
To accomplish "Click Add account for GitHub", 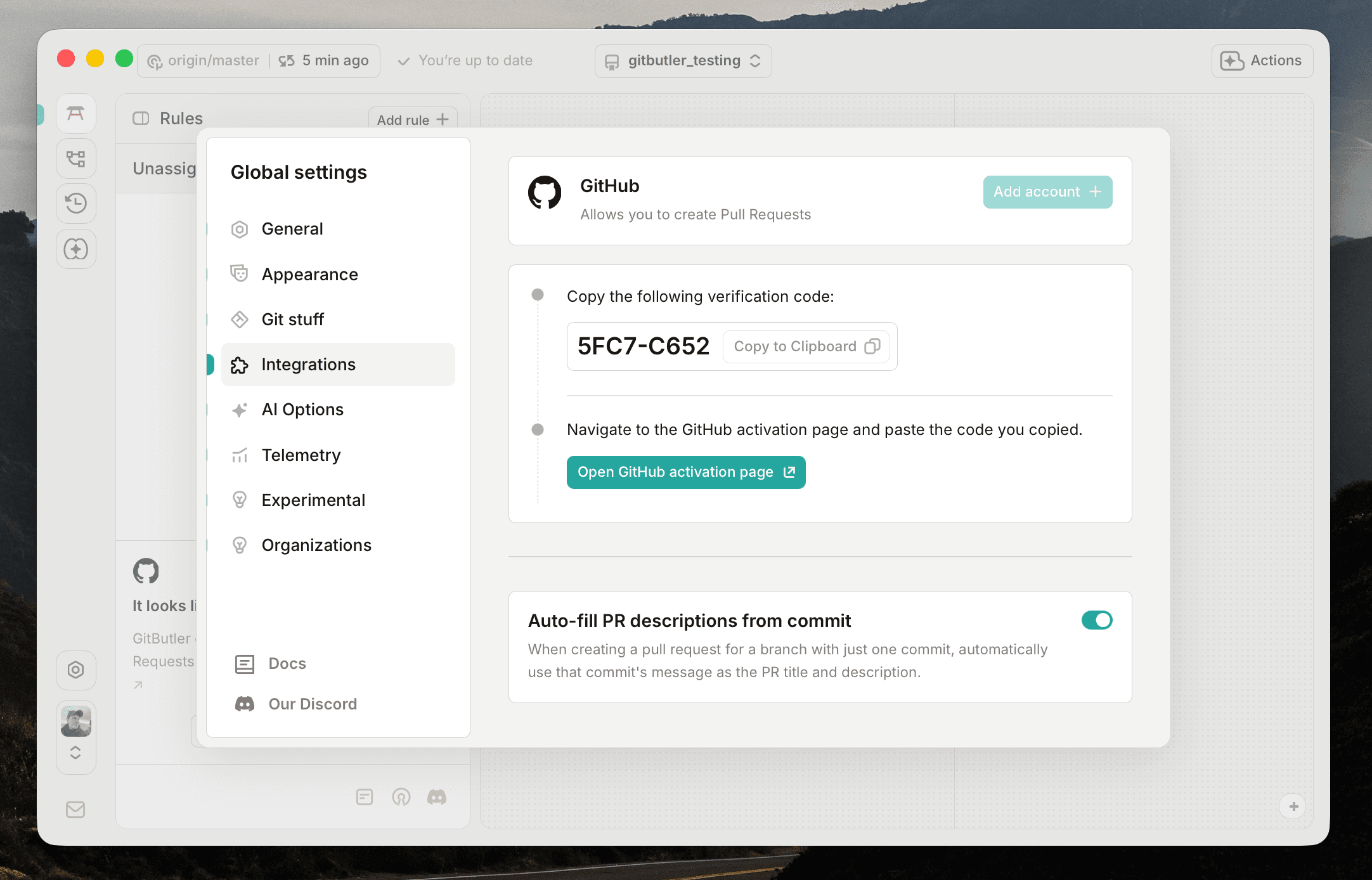I will pos(1047,191).
